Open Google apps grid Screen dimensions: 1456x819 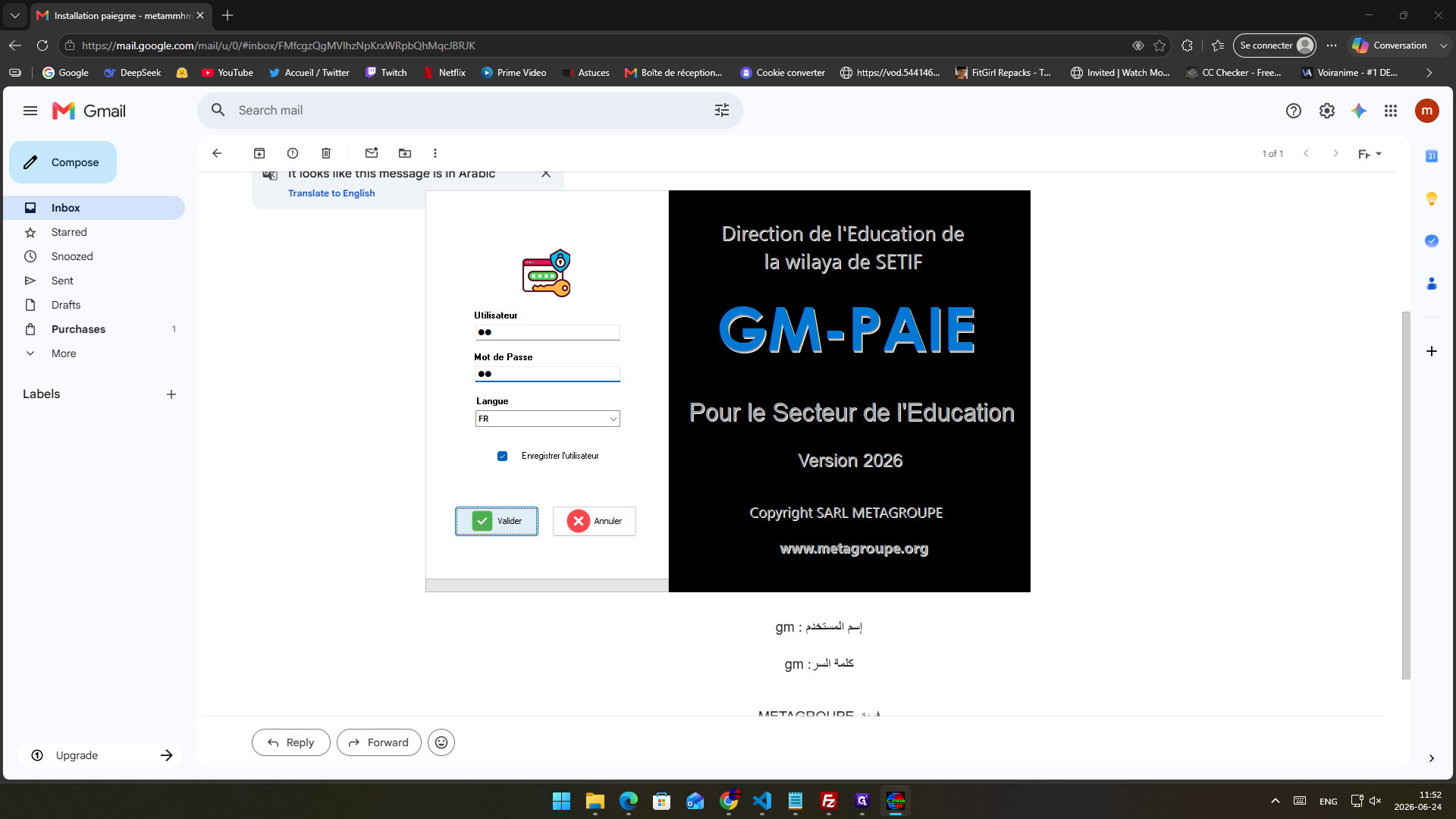pos(1391,111)
